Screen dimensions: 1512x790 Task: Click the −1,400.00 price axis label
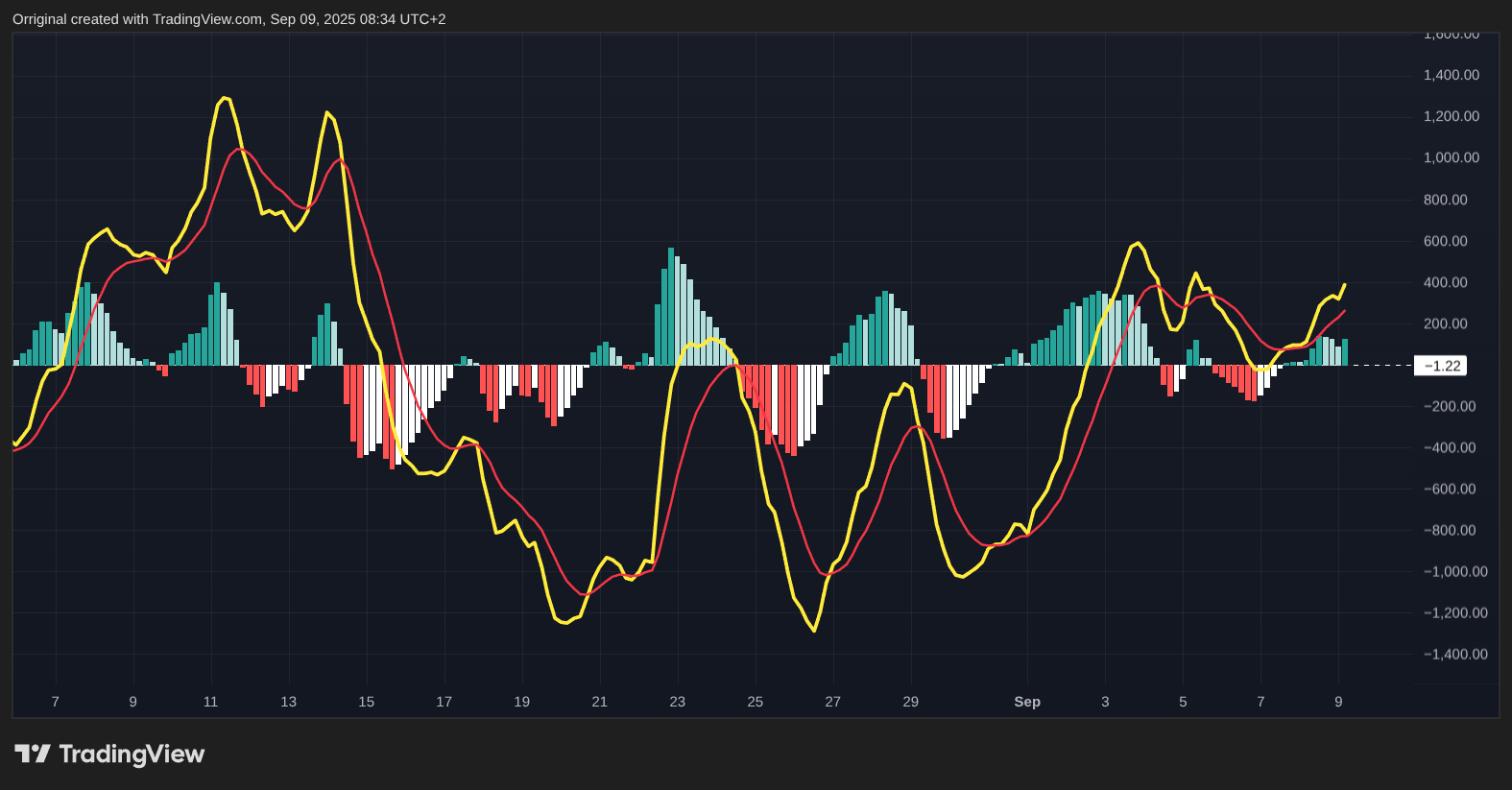pyautogui.click(x=1455, y=654)
